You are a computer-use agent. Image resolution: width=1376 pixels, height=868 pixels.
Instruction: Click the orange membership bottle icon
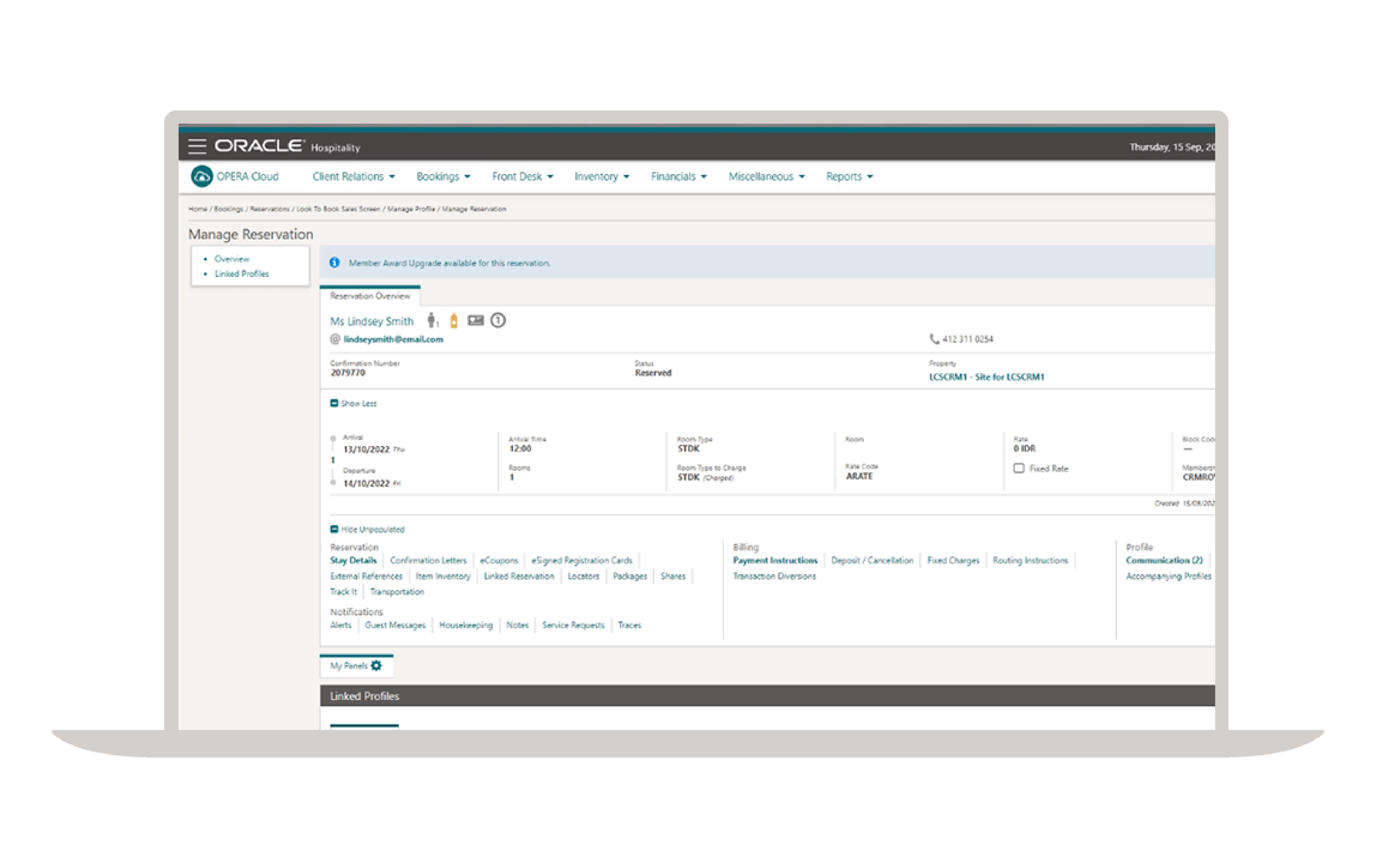454,321
